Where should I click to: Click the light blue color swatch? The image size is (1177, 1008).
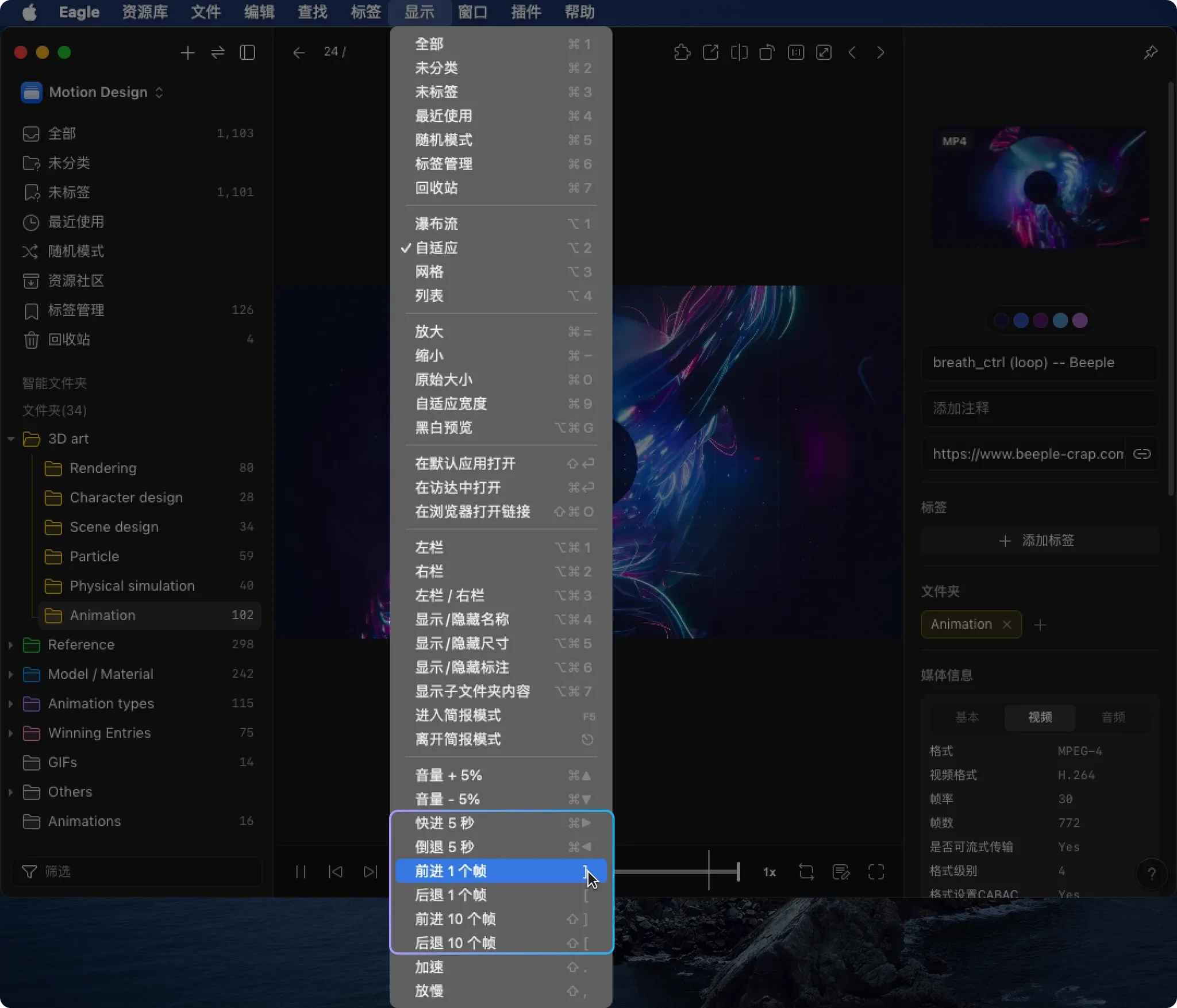pyautogui.click(x=1060, y=320)
